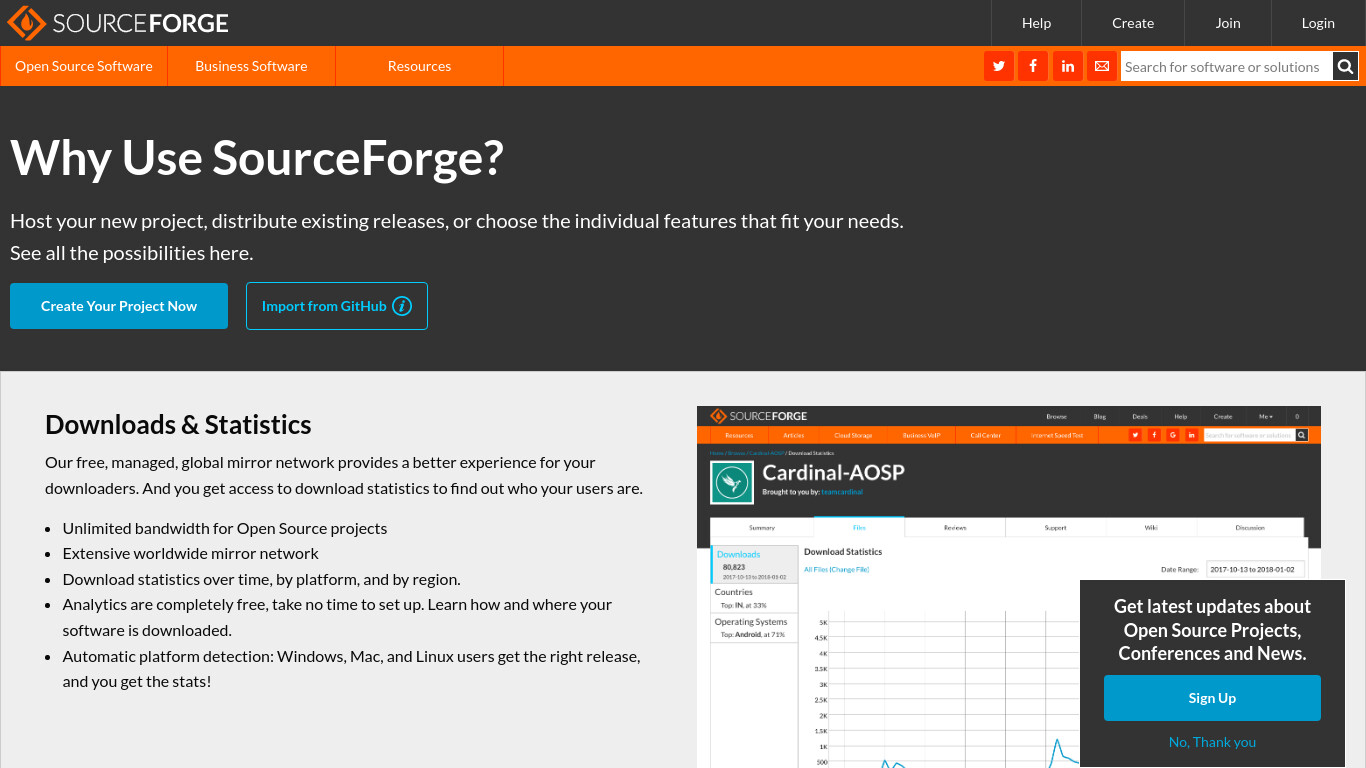Click the Why Use SourceForge? heading
Screen dimensions: 1366x768
[x=257, y=158]
